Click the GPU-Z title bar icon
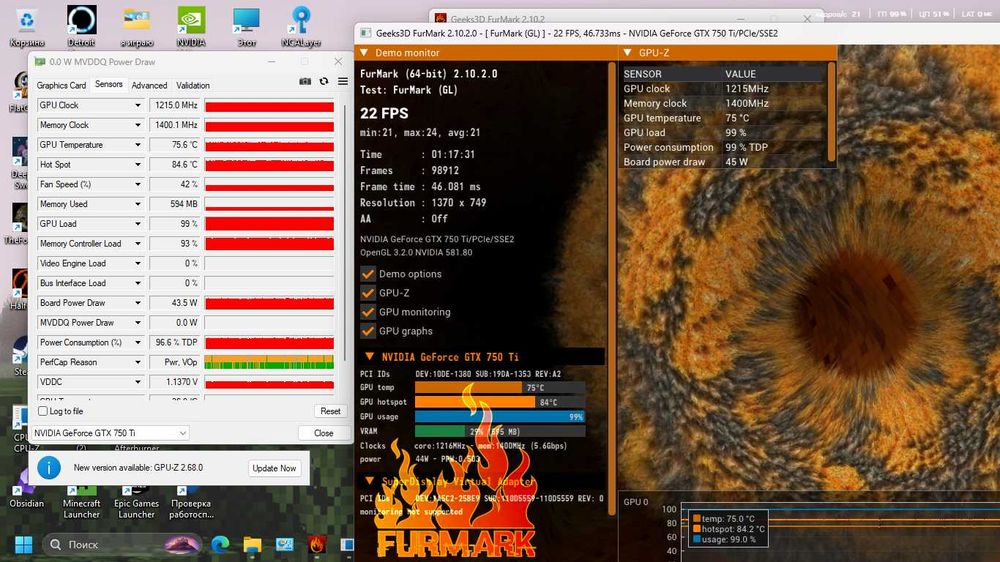The height and width of the screenshot is (562, 1000). pos(40,62)
